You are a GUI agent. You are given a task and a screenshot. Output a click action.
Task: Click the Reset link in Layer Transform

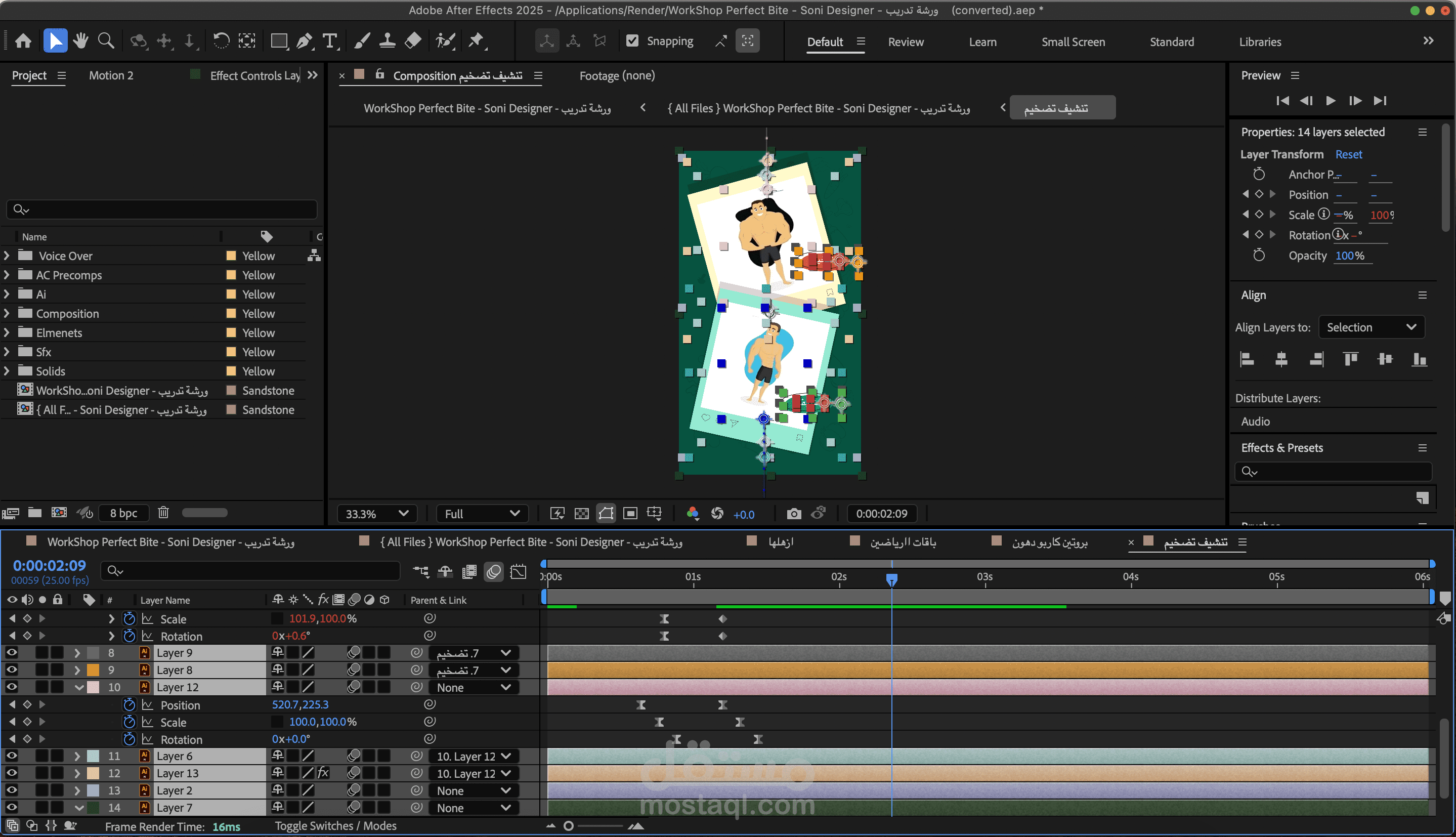1348,154
